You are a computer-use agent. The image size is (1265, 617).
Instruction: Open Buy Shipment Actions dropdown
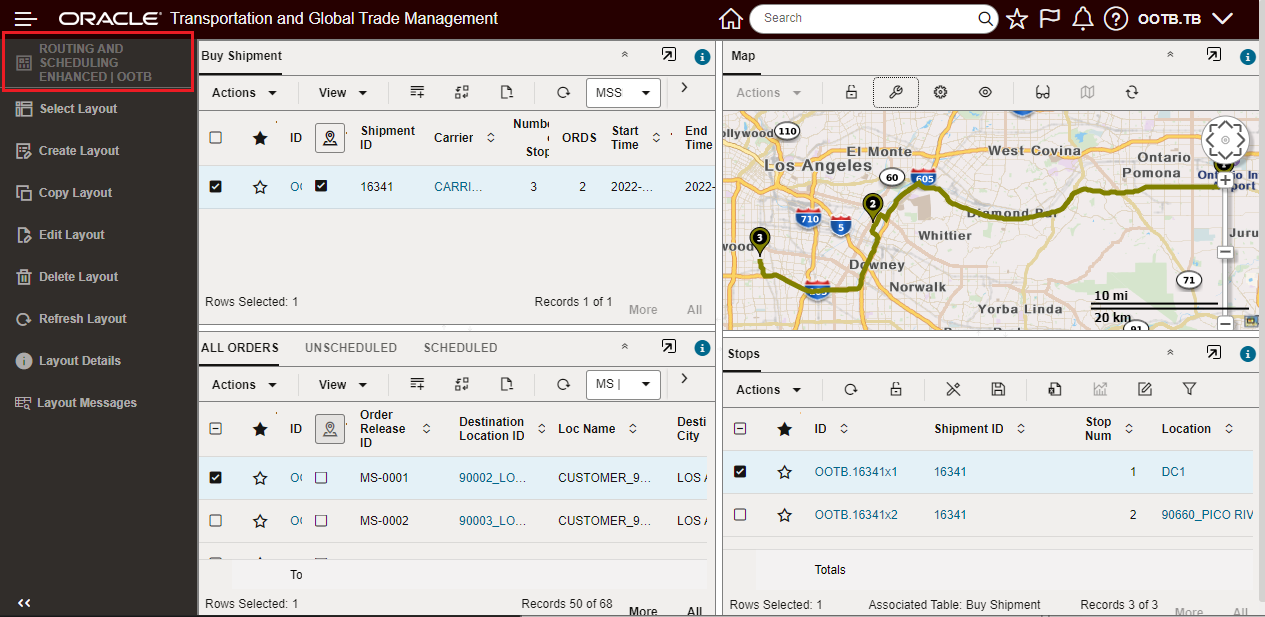[245, 93]
